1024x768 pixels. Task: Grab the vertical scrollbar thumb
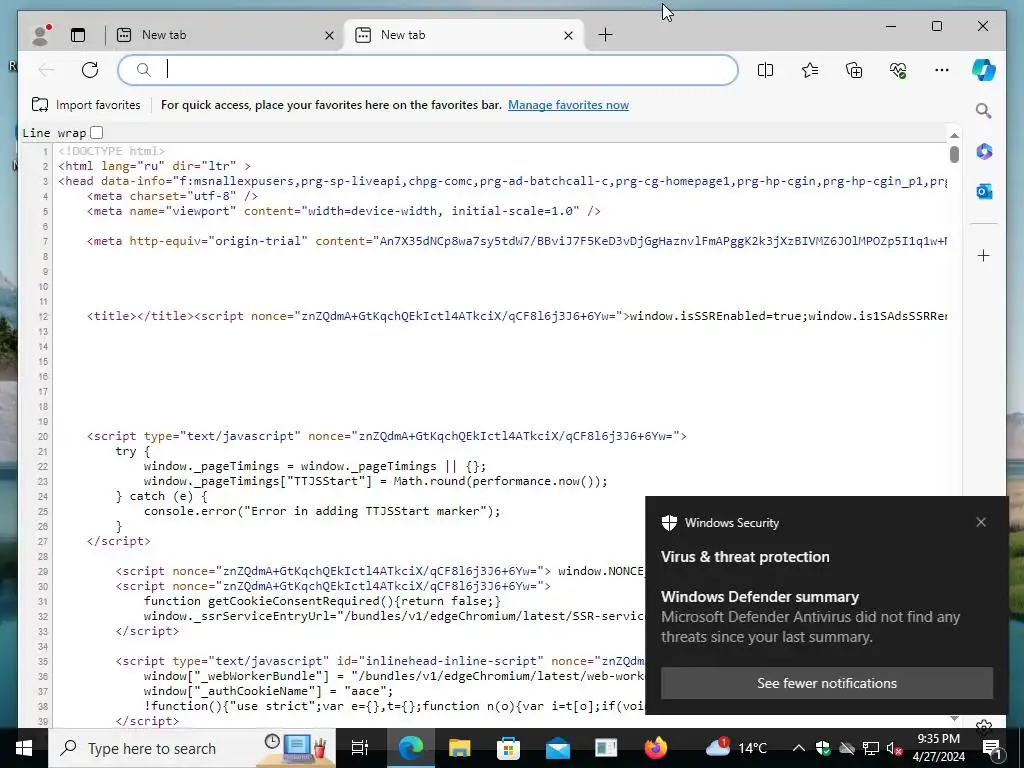[954, 154]
